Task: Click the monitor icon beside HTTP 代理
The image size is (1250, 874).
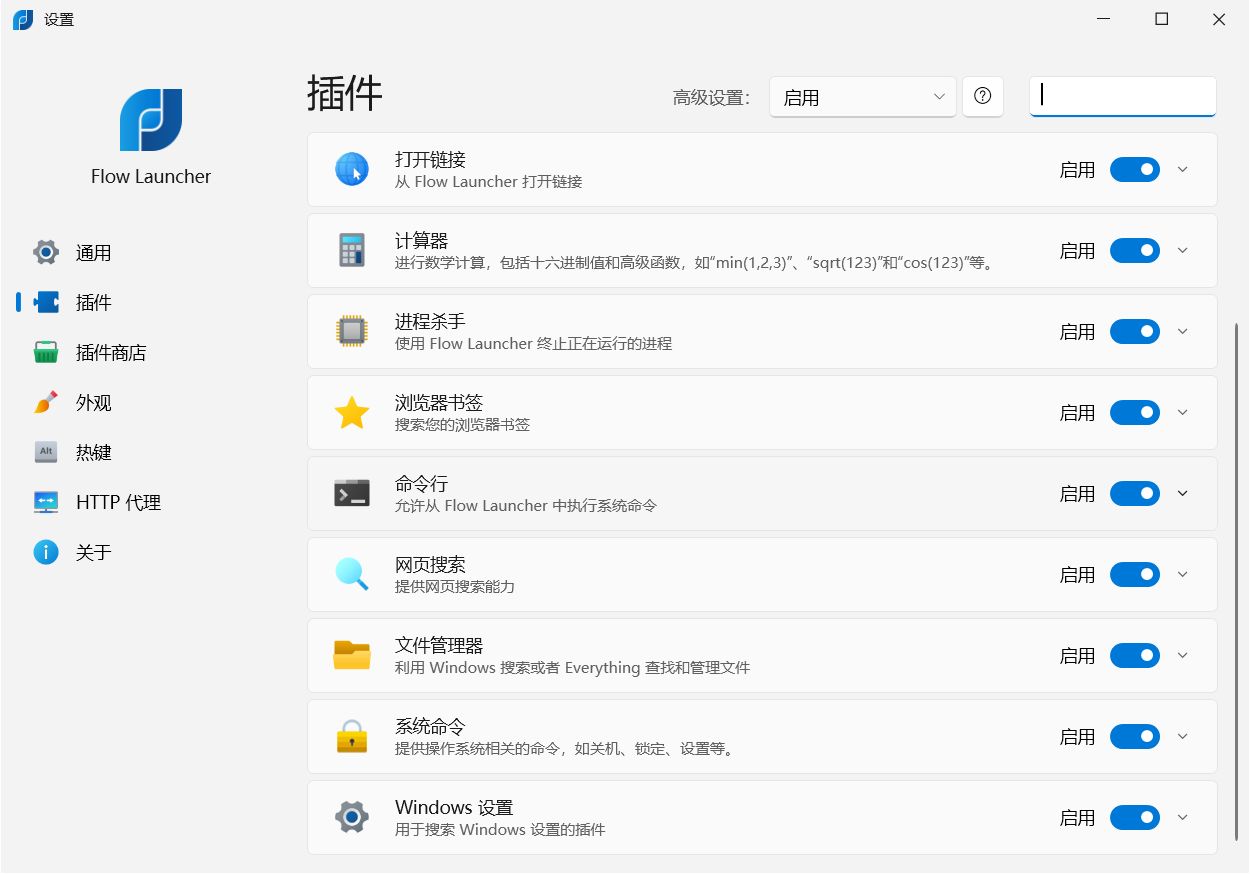Action: click(46, 502)
